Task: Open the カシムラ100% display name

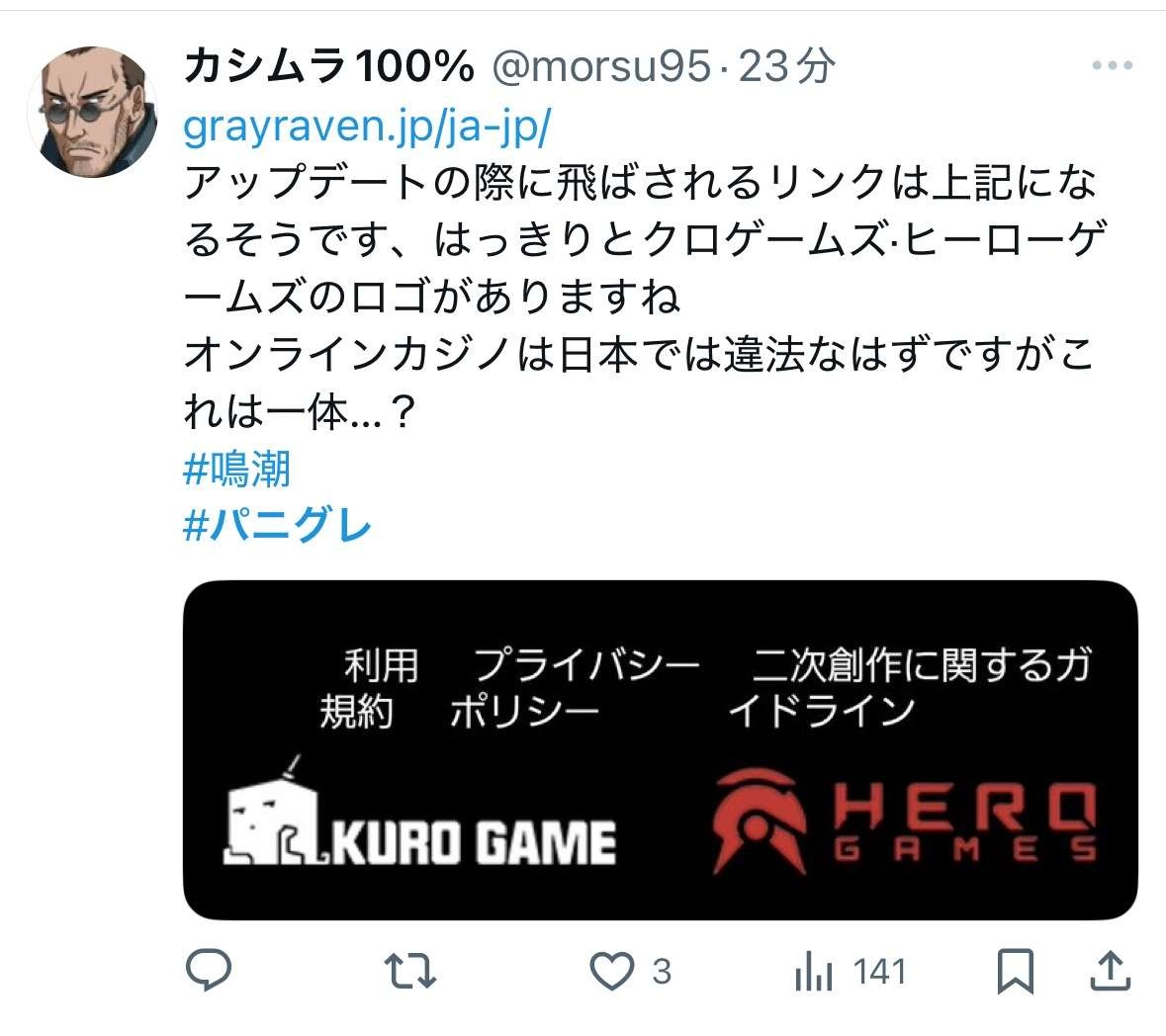Action: click(328, 66)
